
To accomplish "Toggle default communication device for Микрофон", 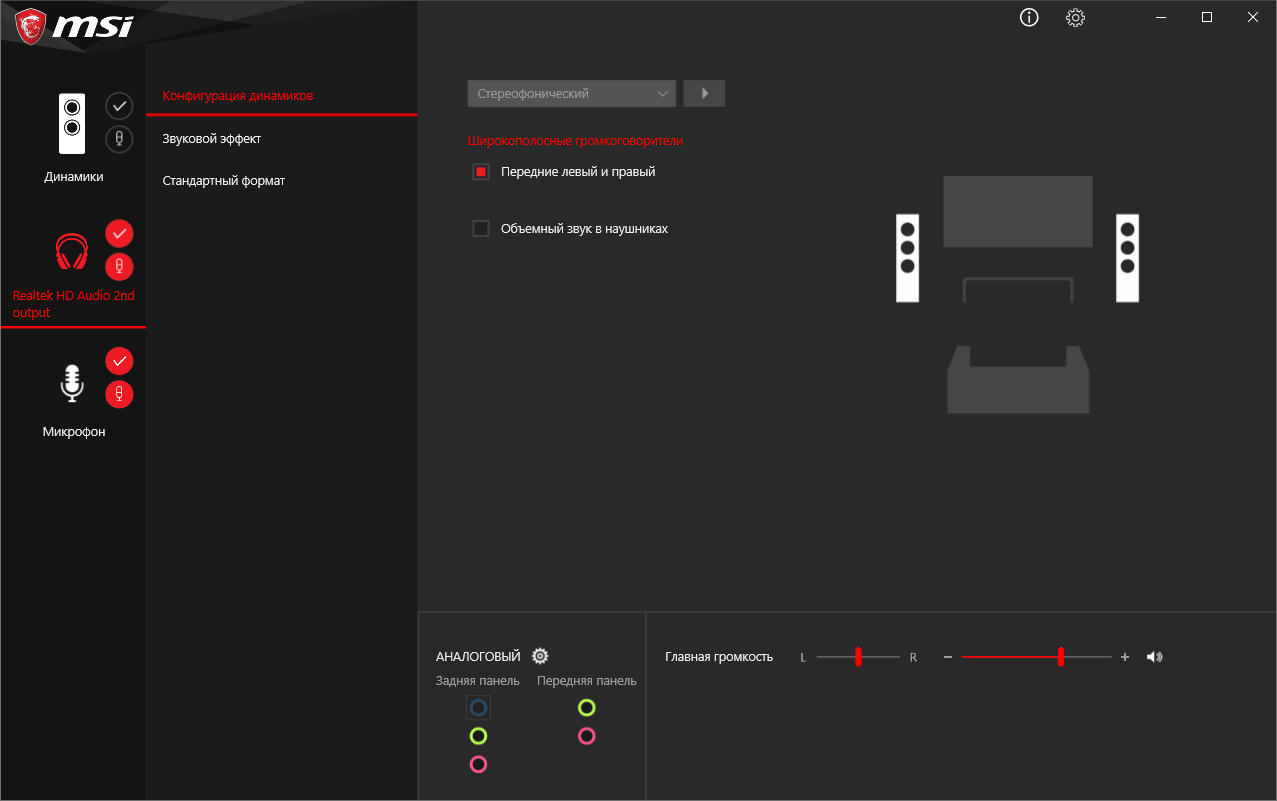I will click(x=119, y=394).
